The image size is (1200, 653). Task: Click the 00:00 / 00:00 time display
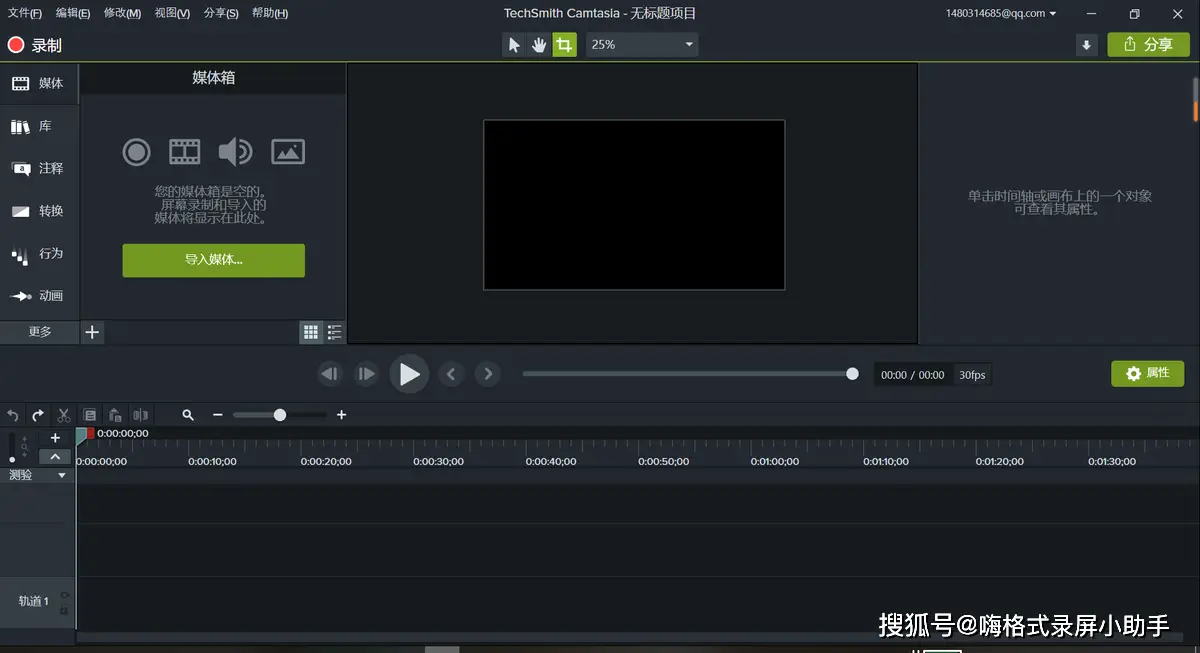[x=912, y=375]
